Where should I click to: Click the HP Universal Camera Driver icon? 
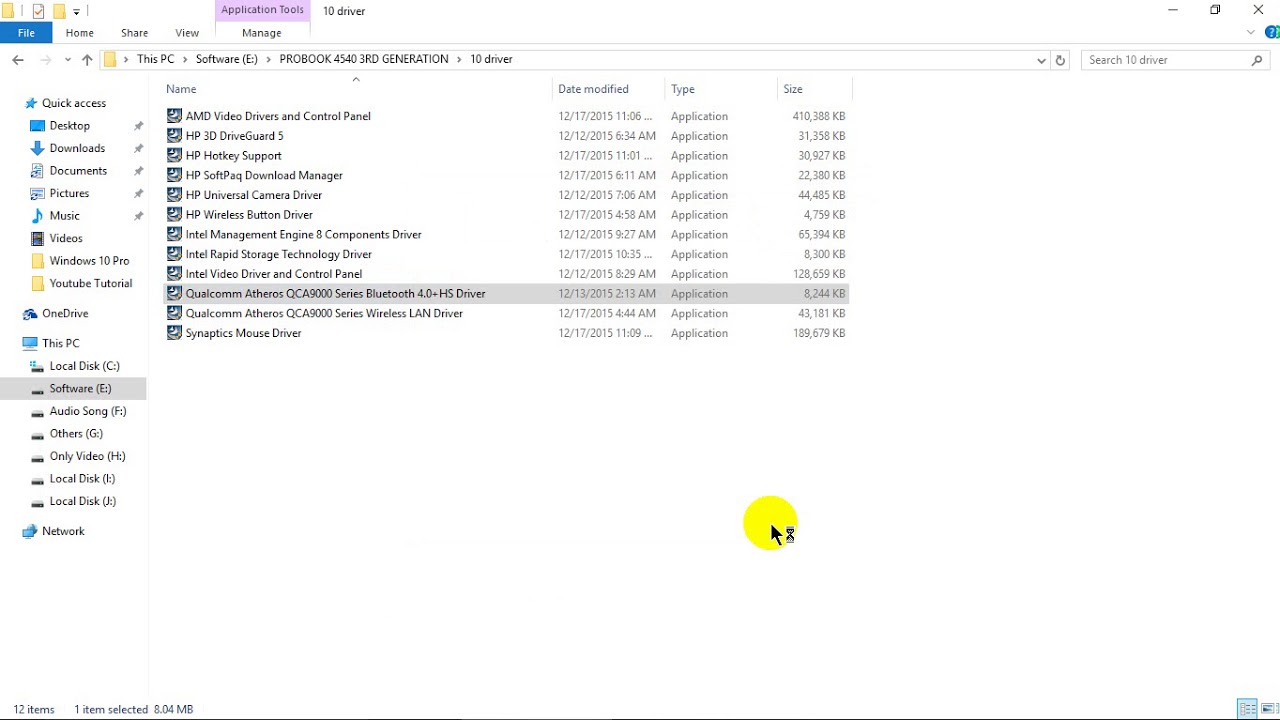(175, 195)
